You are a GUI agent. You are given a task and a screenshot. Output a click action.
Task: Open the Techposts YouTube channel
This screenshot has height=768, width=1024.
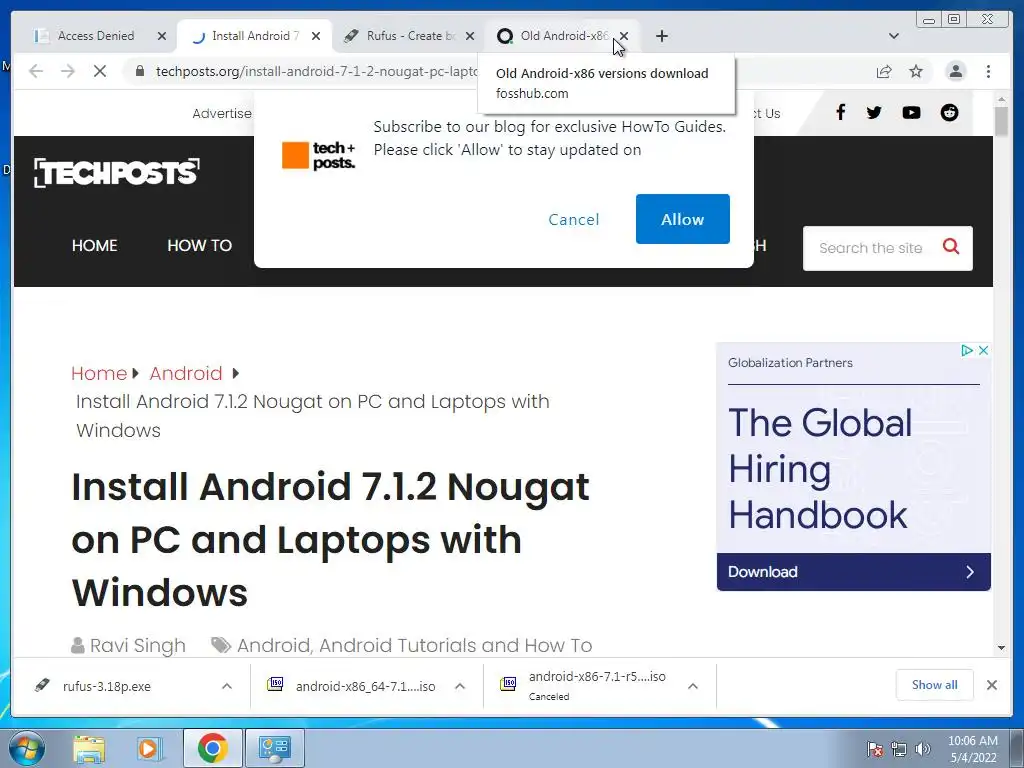(911, 112)
